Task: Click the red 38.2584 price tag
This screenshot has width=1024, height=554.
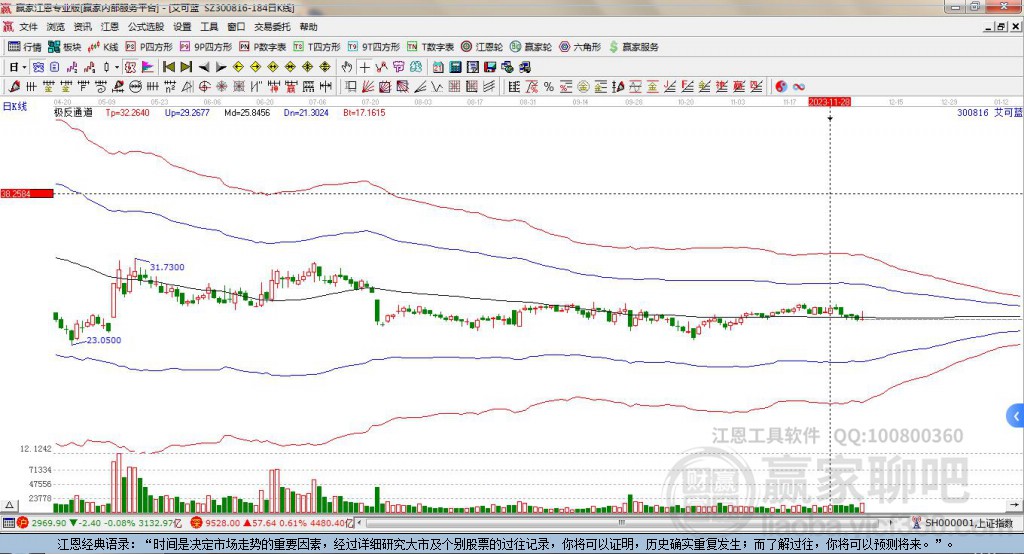Action: tap(27, 193)
